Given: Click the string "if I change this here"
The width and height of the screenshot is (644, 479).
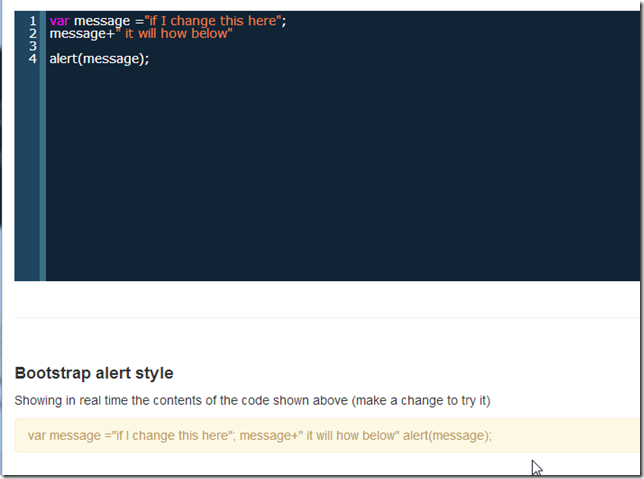Looking at the screenshot, I should pos(213,21).
